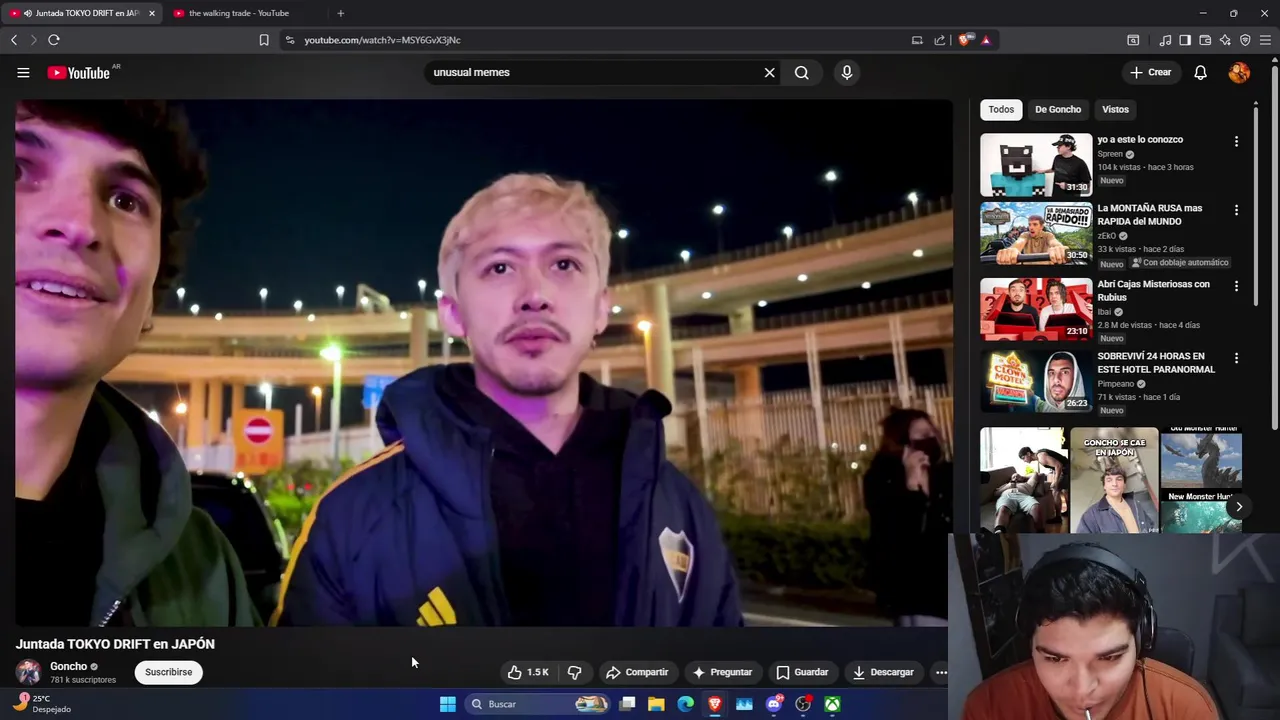Open the HOTEL PARANORMAL video thumbnail
This screenshot has height=720, width=1280.
click(x=1036, y=382)
